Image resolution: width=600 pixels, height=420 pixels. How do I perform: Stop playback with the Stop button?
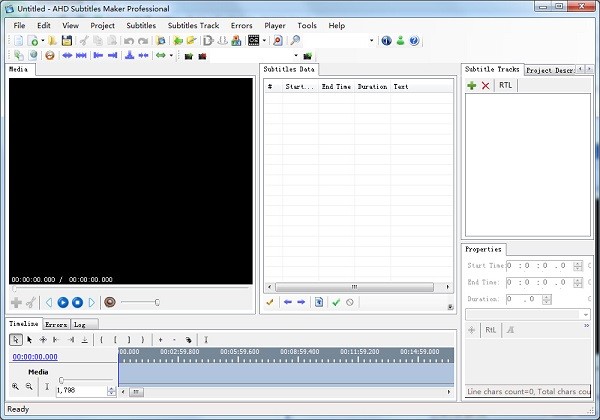[77, 302]
